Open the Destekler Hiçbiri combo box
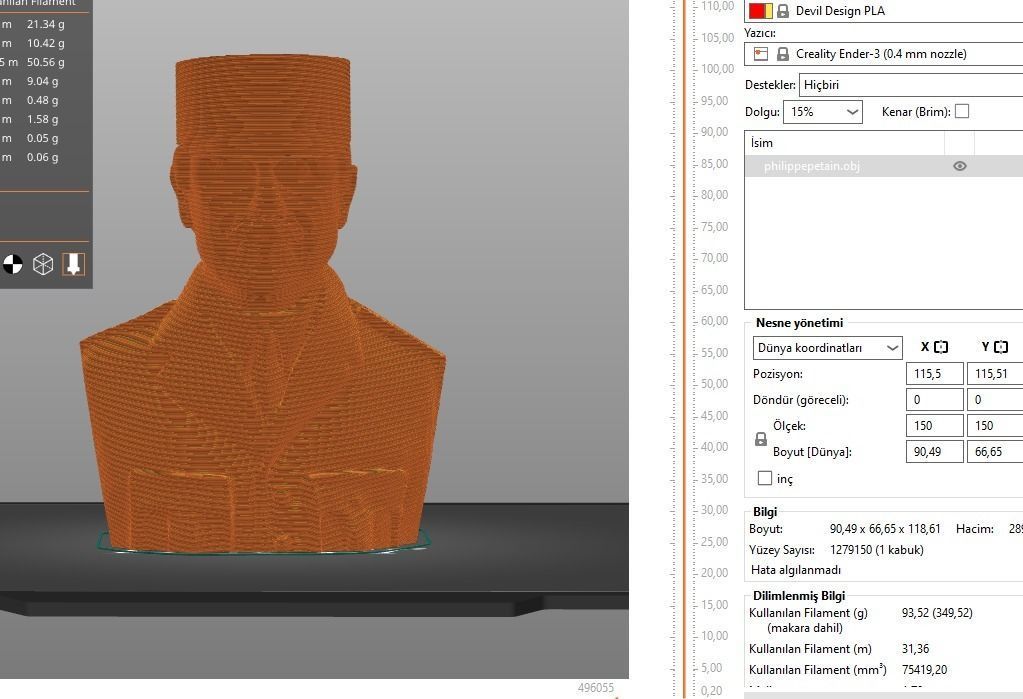The image size is (1023, 699). (911, 85)
